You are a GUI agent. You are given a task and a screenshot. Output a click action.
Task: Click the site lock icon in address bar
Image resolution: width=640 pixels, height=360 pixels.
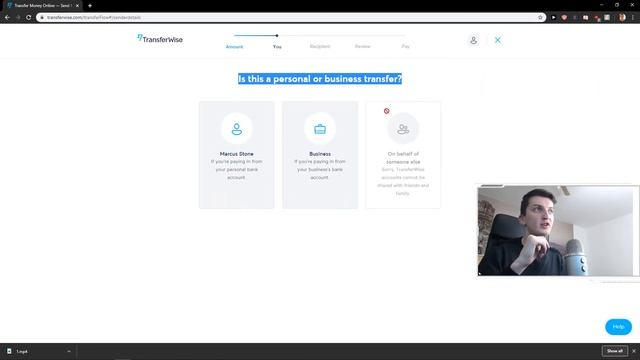tap(42, 18)
